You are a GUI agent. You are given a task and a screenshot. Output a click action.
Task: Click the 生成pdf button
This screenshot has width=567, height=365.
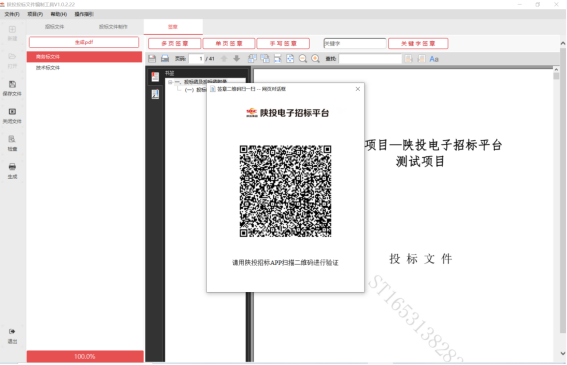click(84, 42)
